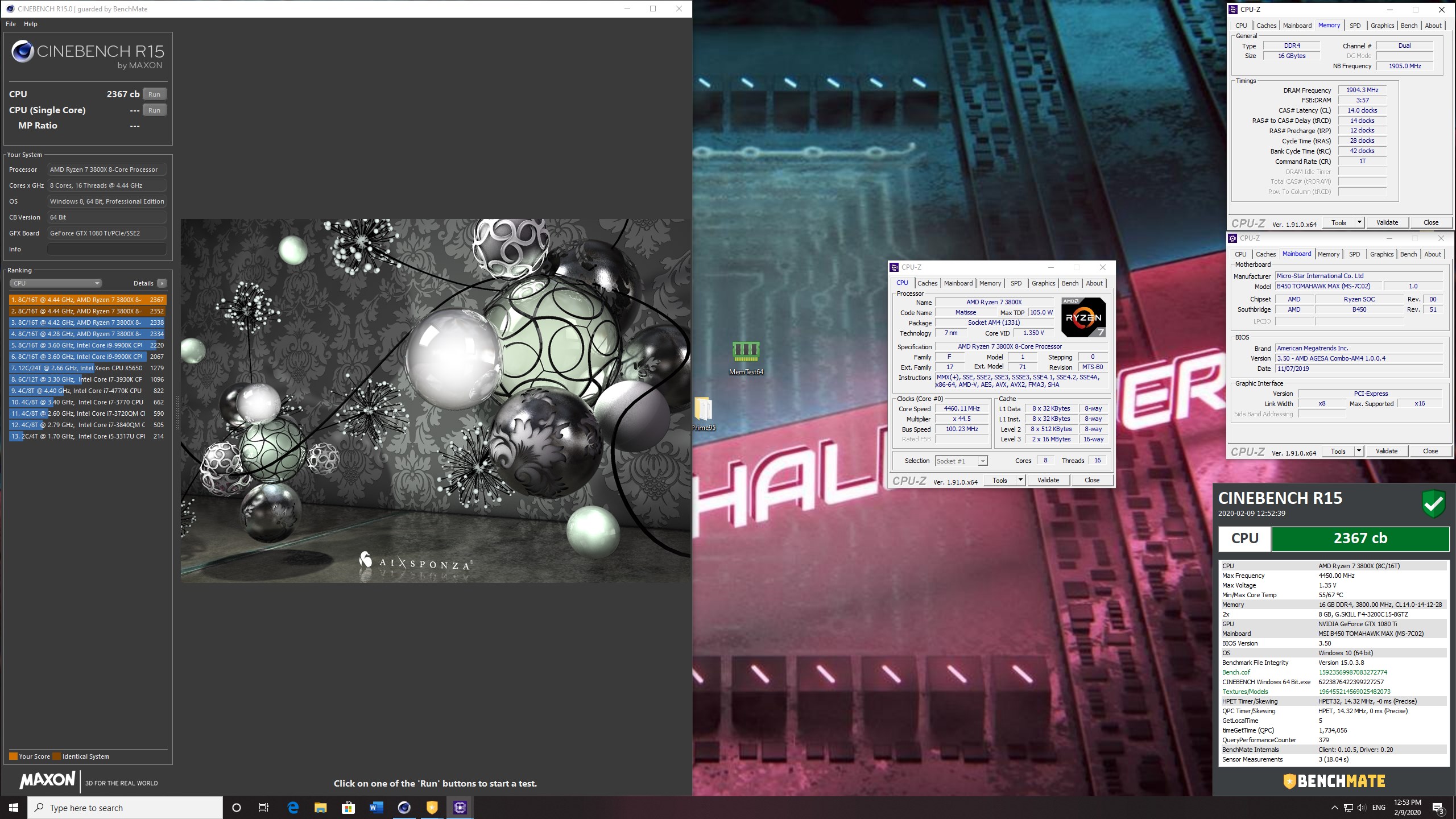Image resolution: width=1456 pixels, height=819 pixels.
Task: Switch to Caches tab in CPU-Z CPU window
Action: (927, 283)
